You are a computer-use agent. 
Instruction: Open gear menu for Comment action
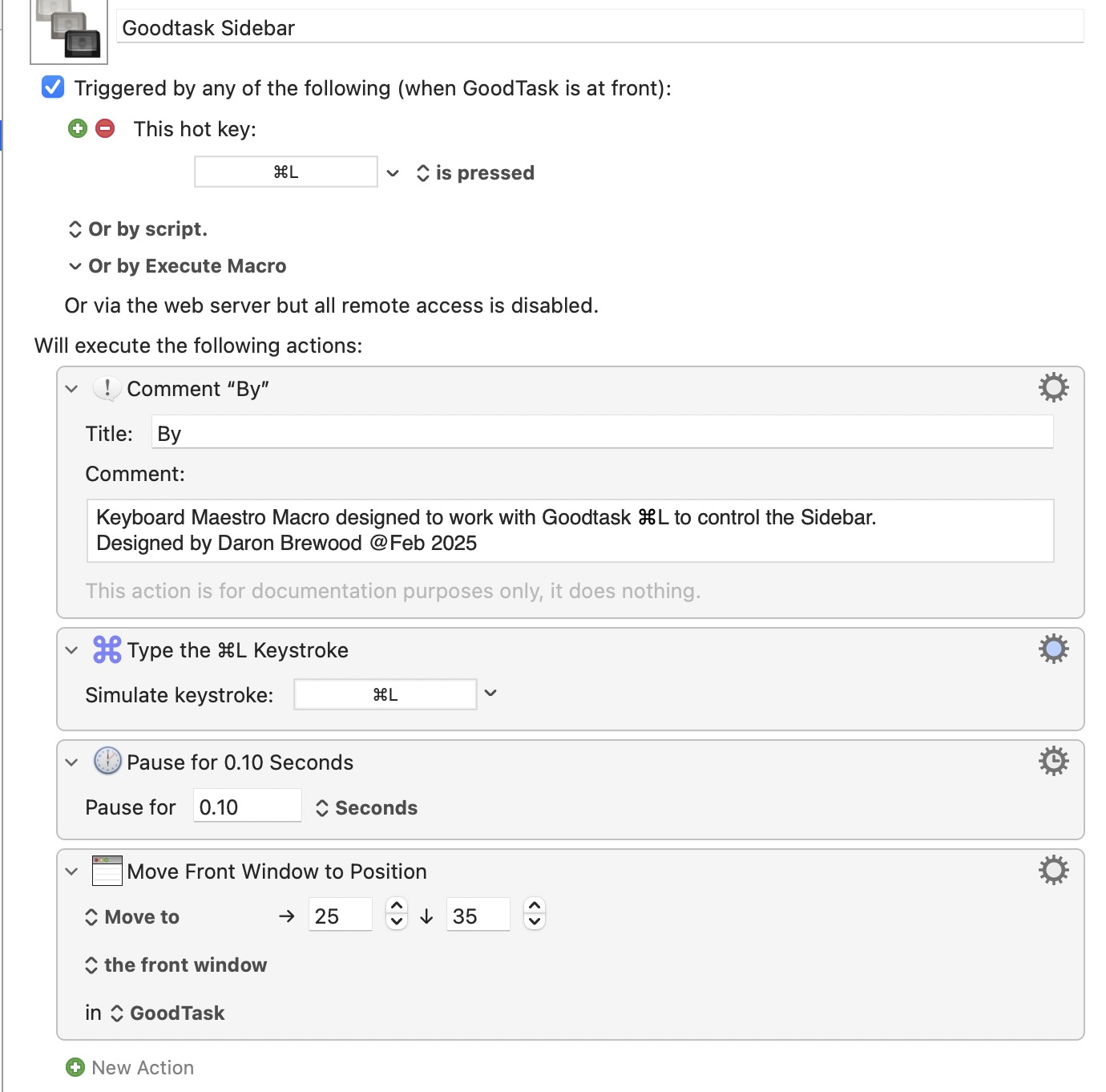pyautogui.click(x=1053, y=388)
